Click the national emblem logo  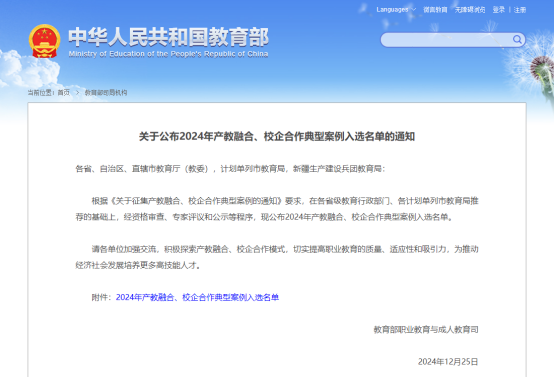[44, 41]
